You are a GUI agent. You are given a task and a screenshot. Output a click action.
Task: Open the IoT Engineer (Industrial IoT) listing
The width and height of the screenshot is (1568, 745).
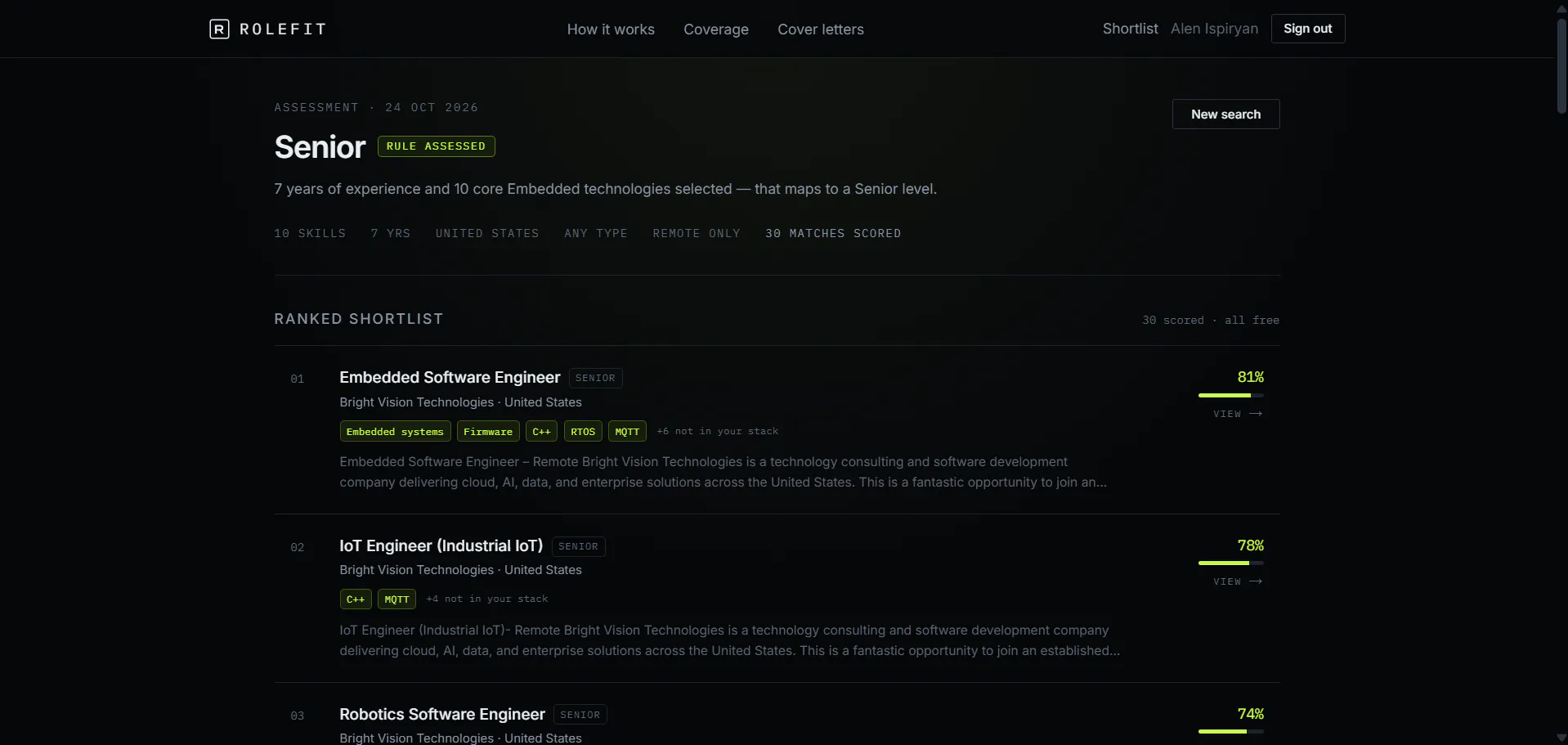[x=441, y=545]
